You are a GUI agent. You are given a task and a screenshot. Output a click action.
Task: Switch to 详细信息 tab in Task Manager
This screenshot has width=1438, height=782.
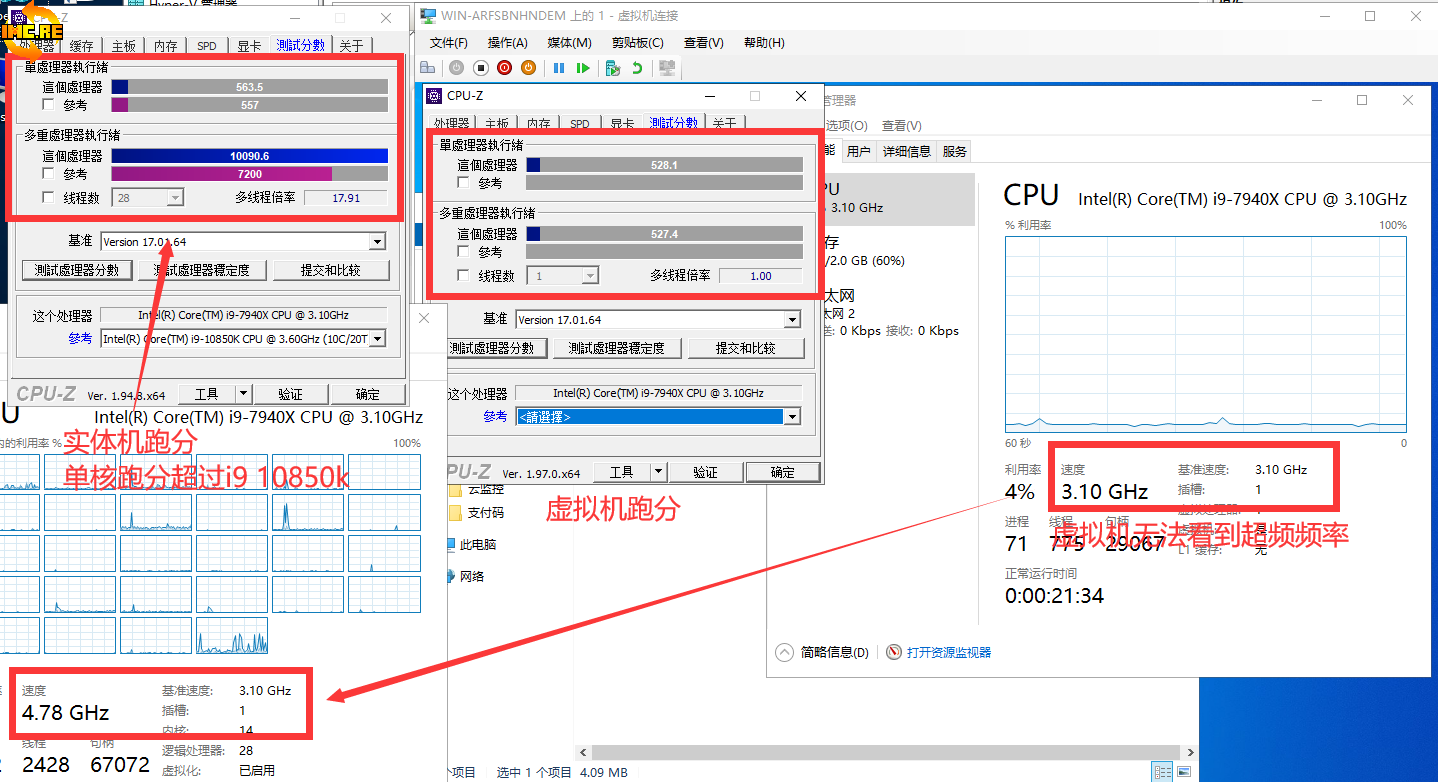(906, 151)
